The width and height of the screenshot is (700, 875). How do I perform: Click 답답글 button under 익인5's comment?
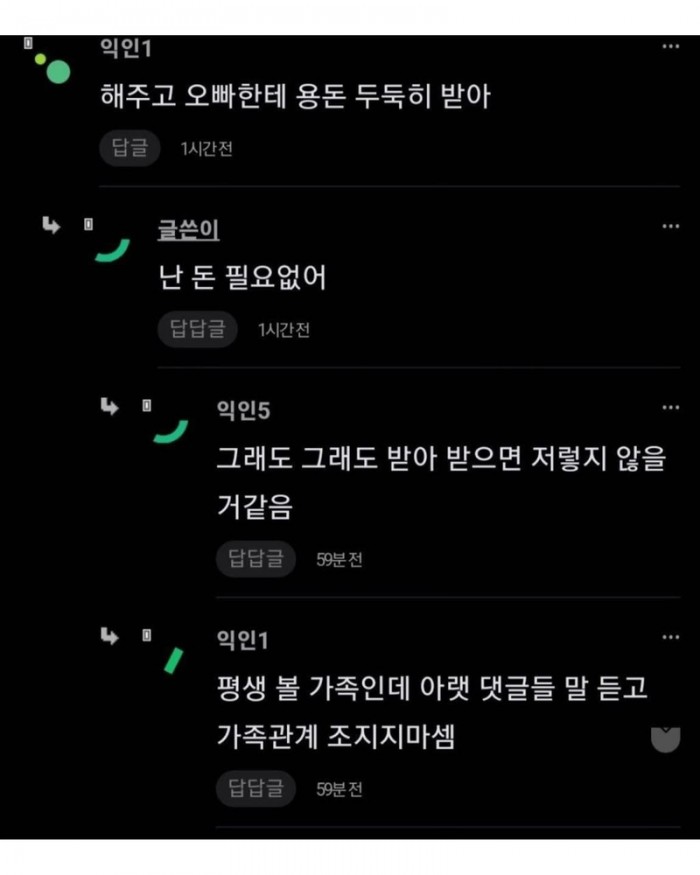click(256, 559)
